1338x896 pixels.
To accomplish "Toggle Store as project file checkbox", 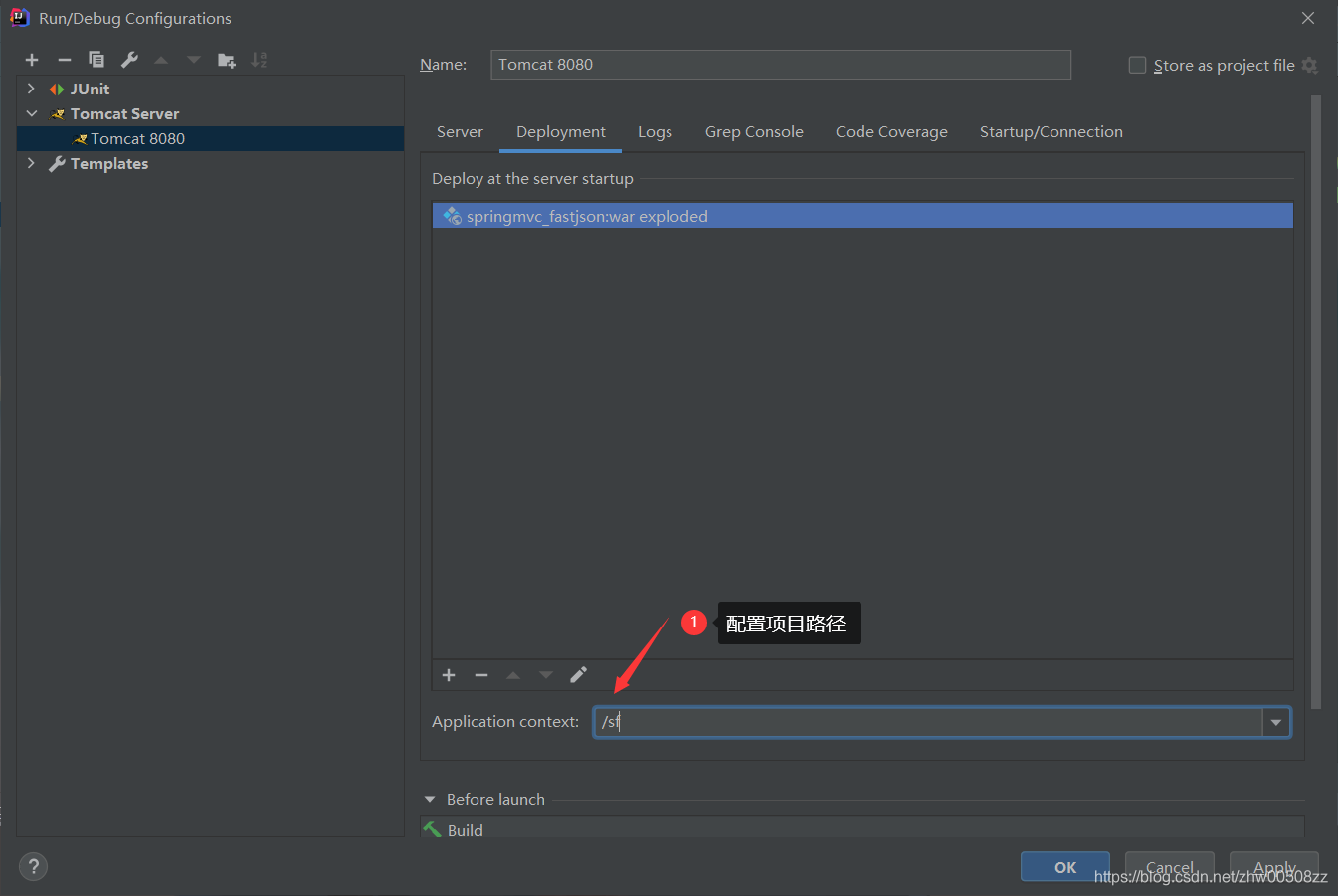I will pyautogui.click(x=1137, y=65).
